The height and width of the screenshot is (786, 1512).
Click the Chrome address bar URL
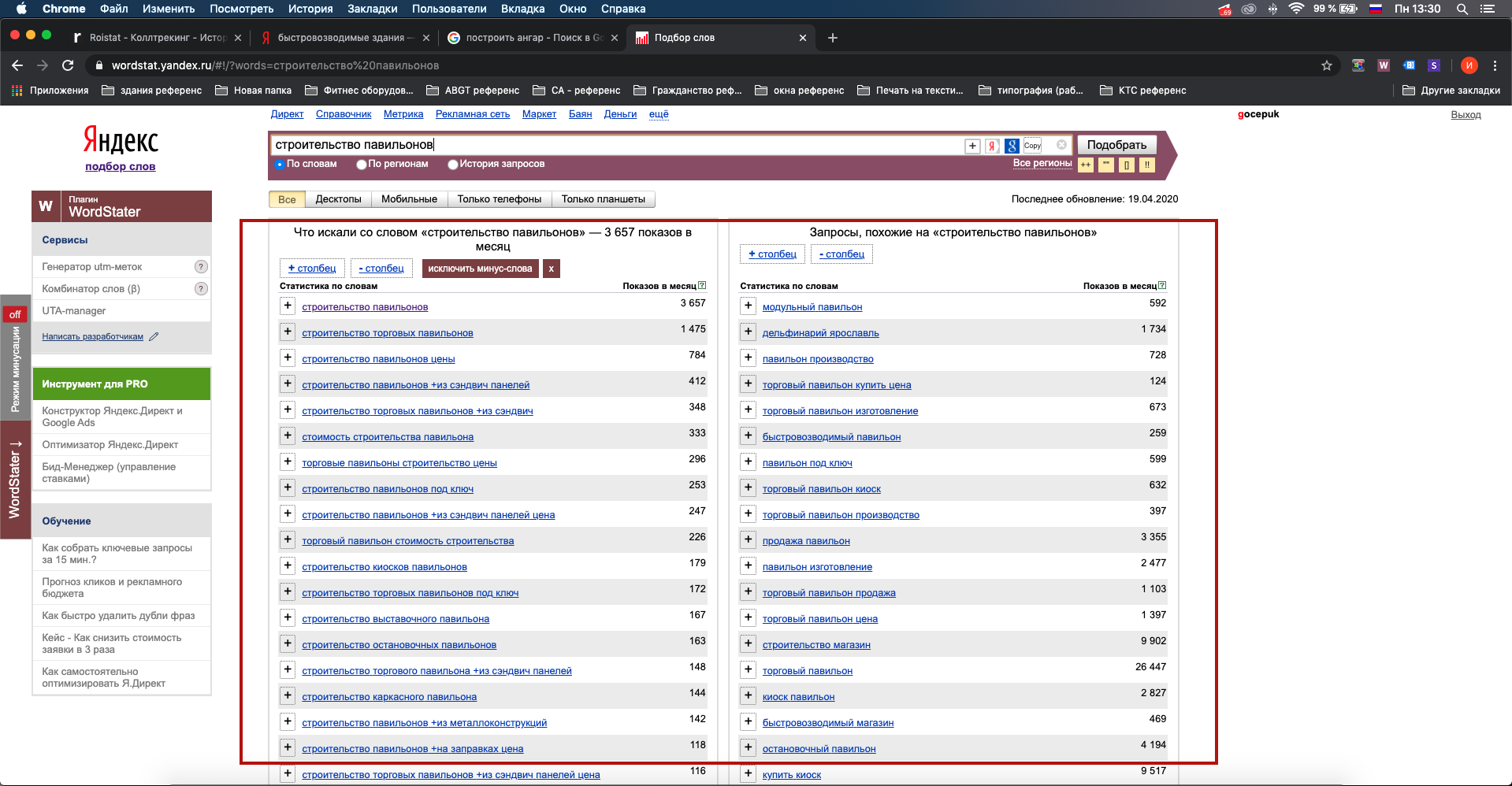point(276,65)
